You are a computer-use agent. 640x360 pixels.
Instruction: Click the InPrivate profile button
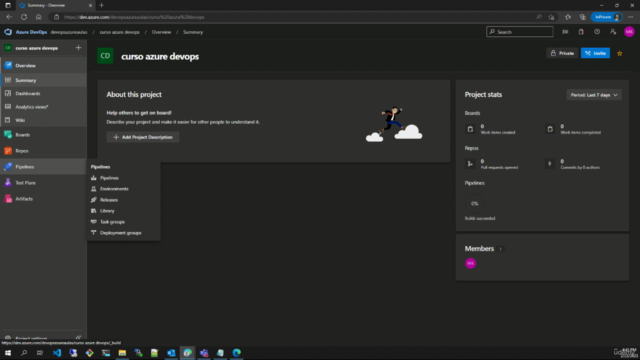607,17
